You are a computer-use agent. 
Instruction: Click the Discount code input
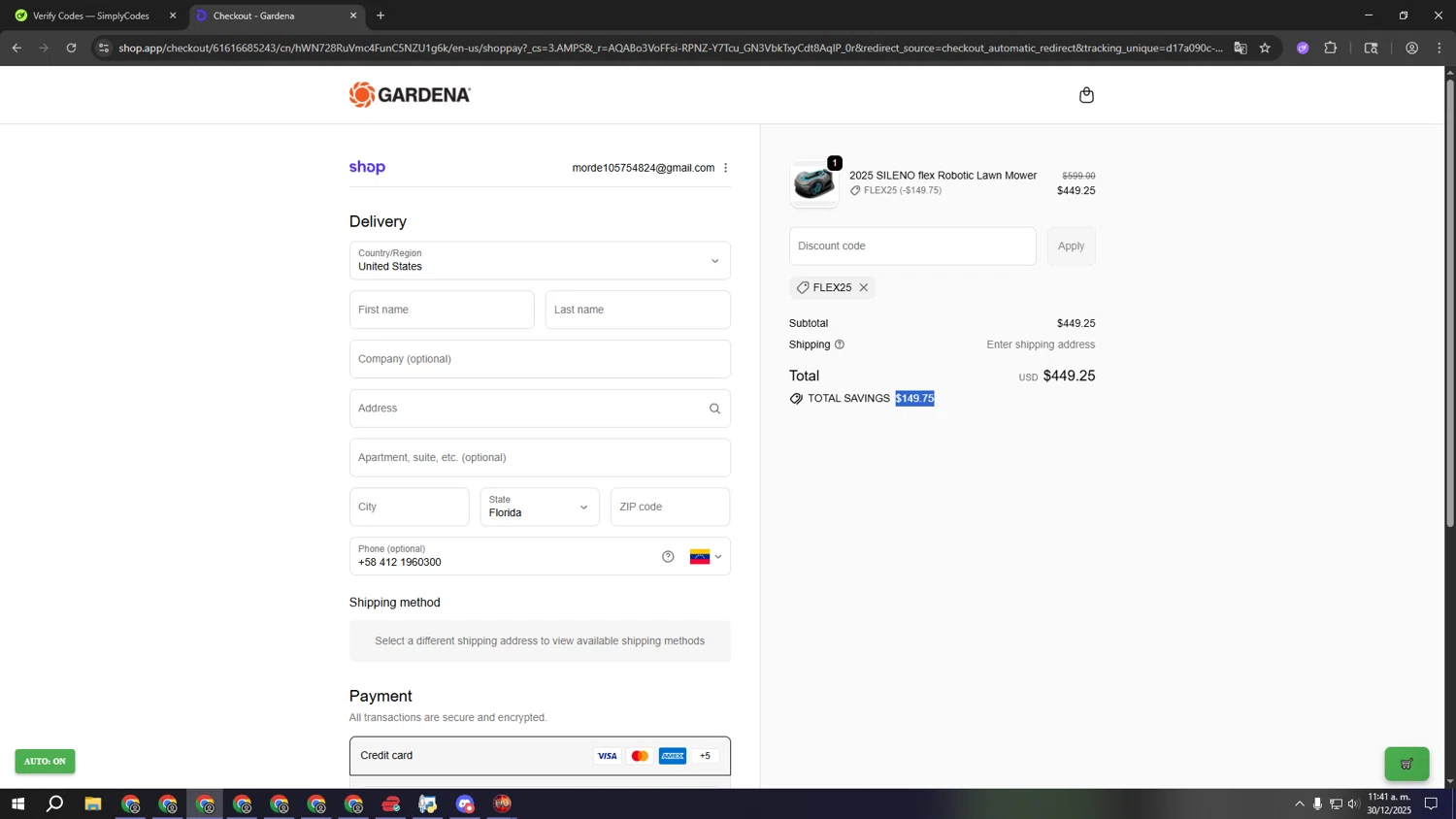click(x=912, y=246)
